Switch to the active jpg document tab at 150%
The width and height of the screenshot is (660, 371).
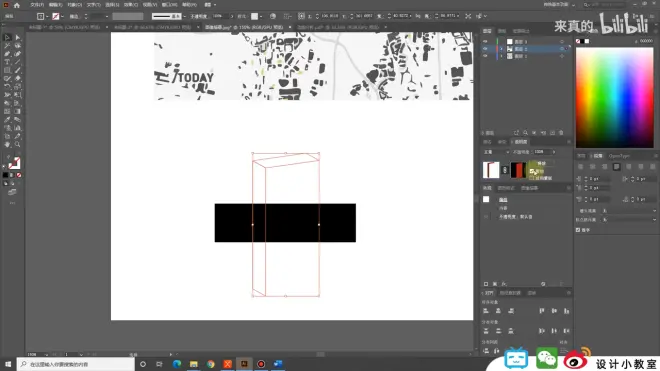[x=244, y=27]
